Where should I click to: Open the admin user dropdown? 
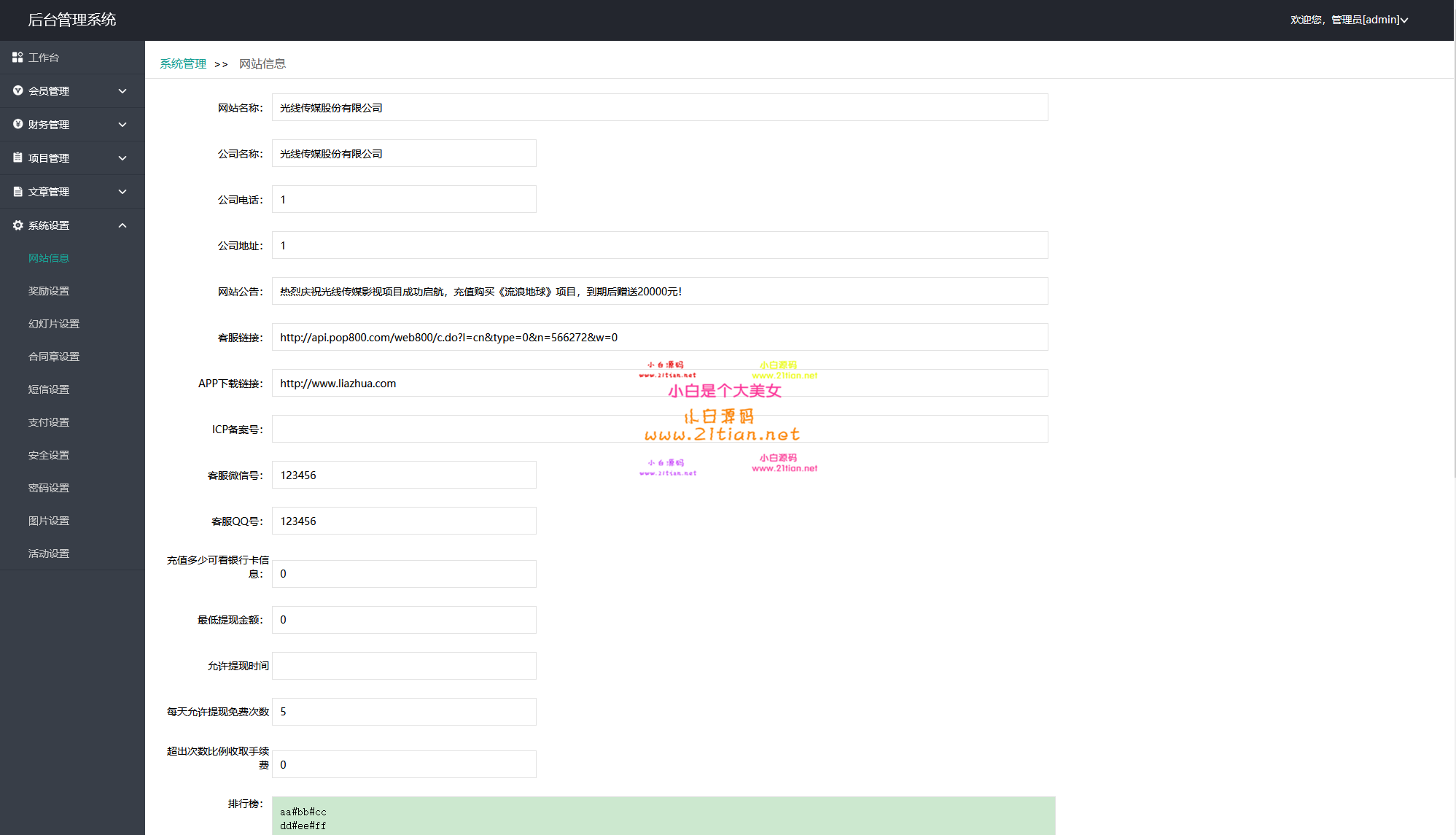[x=1349, y=20]
